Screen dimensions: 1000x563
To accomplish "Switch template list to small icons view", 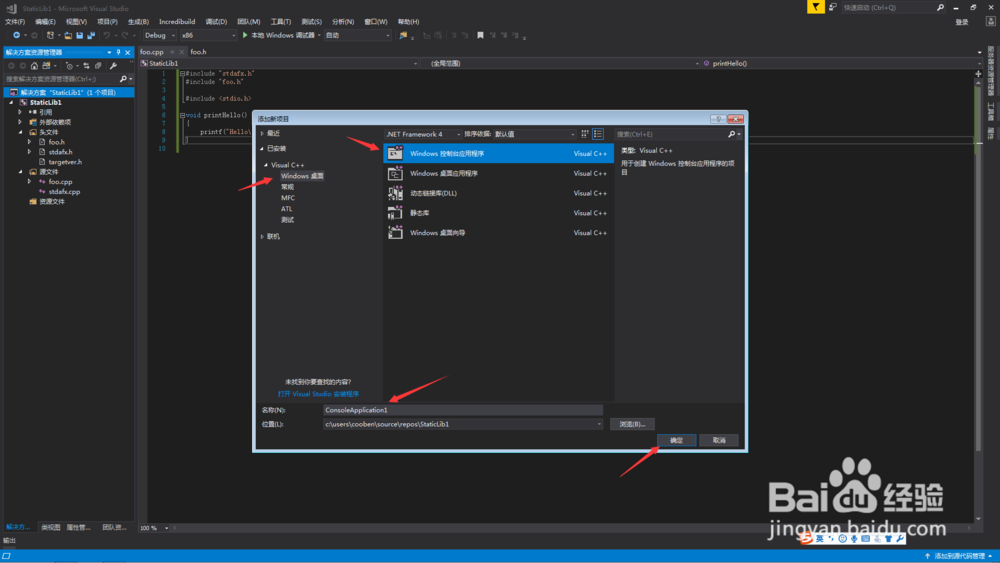I will pyautogui.click(x=585, y=134).
